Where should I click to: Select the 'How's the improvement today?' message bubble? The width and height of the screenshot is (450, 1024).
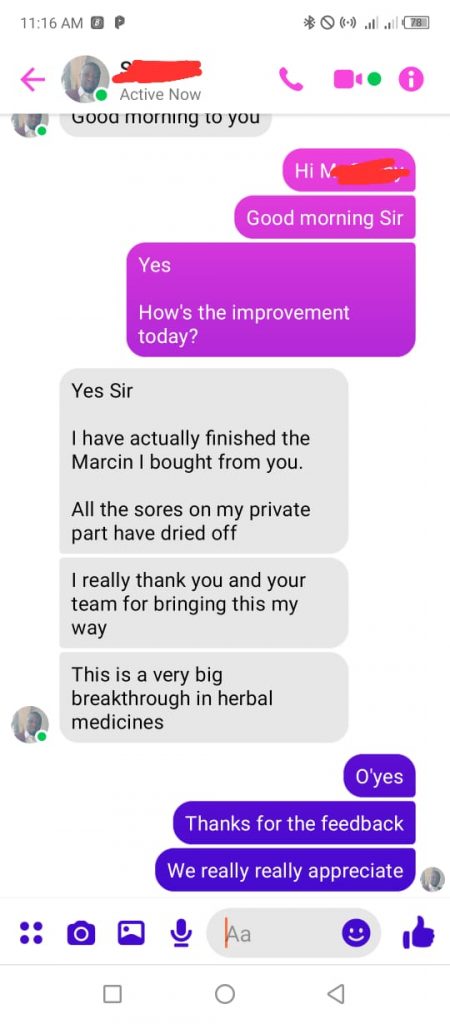[x=271, y=300]
